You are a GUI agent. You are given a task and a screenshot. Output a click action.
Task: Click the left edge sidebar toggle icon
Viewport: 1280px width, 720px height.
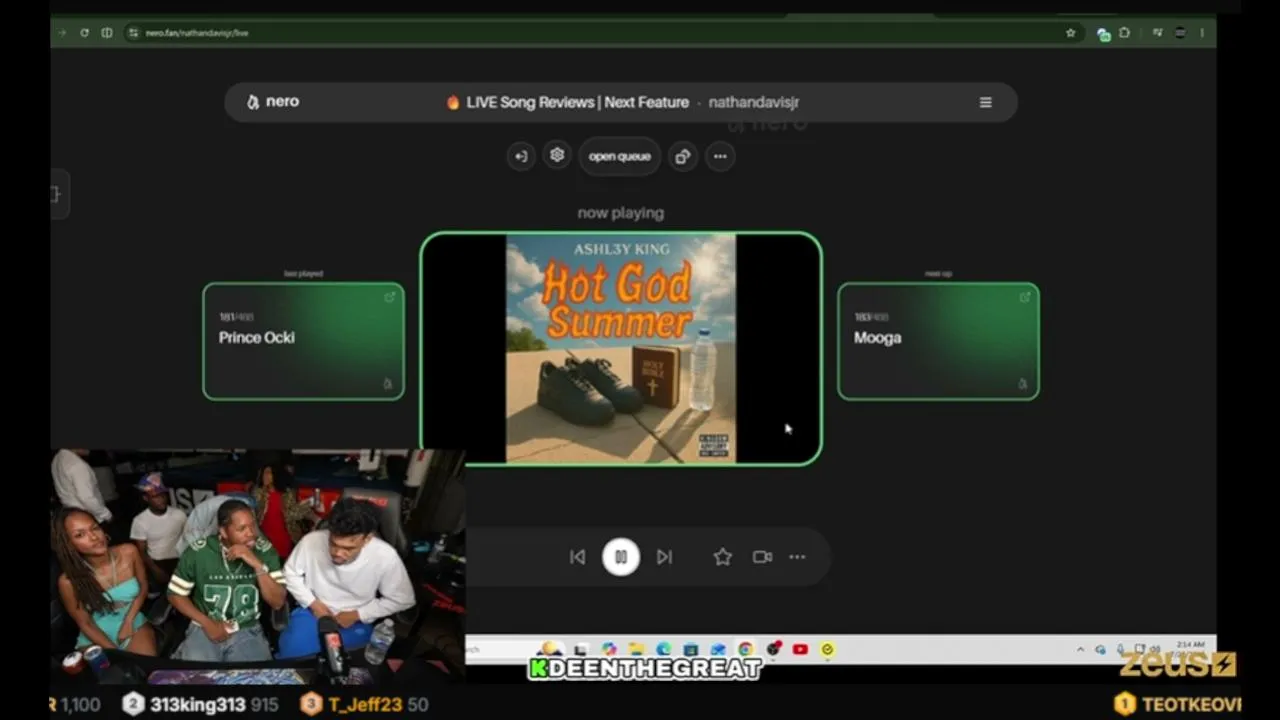pyautogui.click(x=57, y=194)
